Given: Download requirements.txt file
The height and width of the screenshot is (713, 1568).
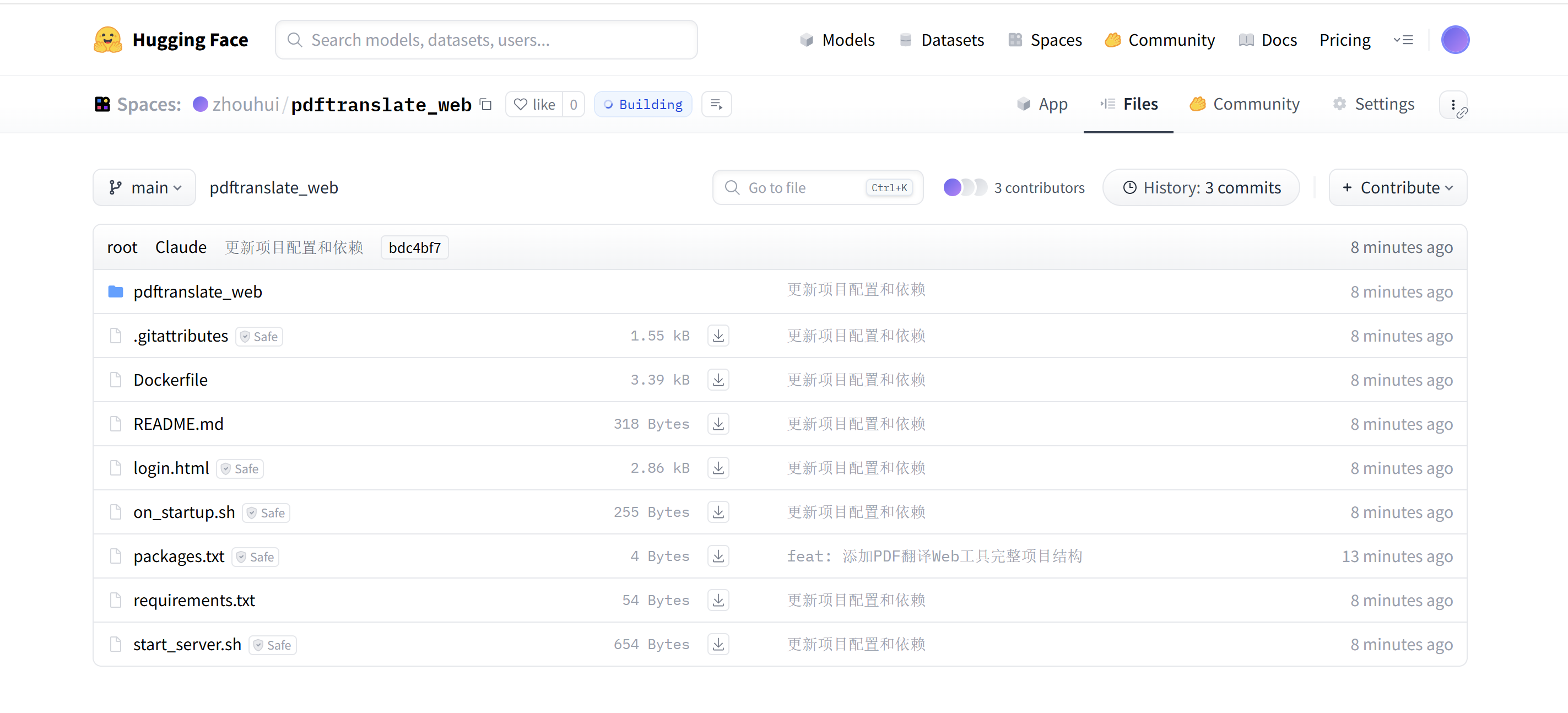Looking at the screenshot, I should 718,599.
